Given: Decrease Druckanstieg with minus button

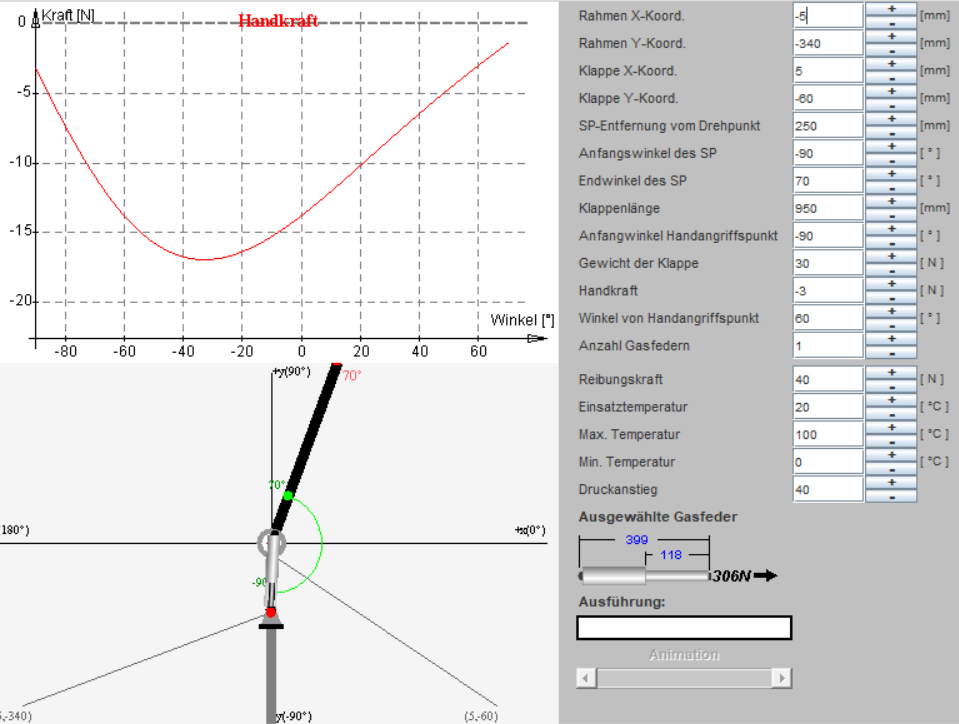Looking at the screenshot, I should click(890, 496).
